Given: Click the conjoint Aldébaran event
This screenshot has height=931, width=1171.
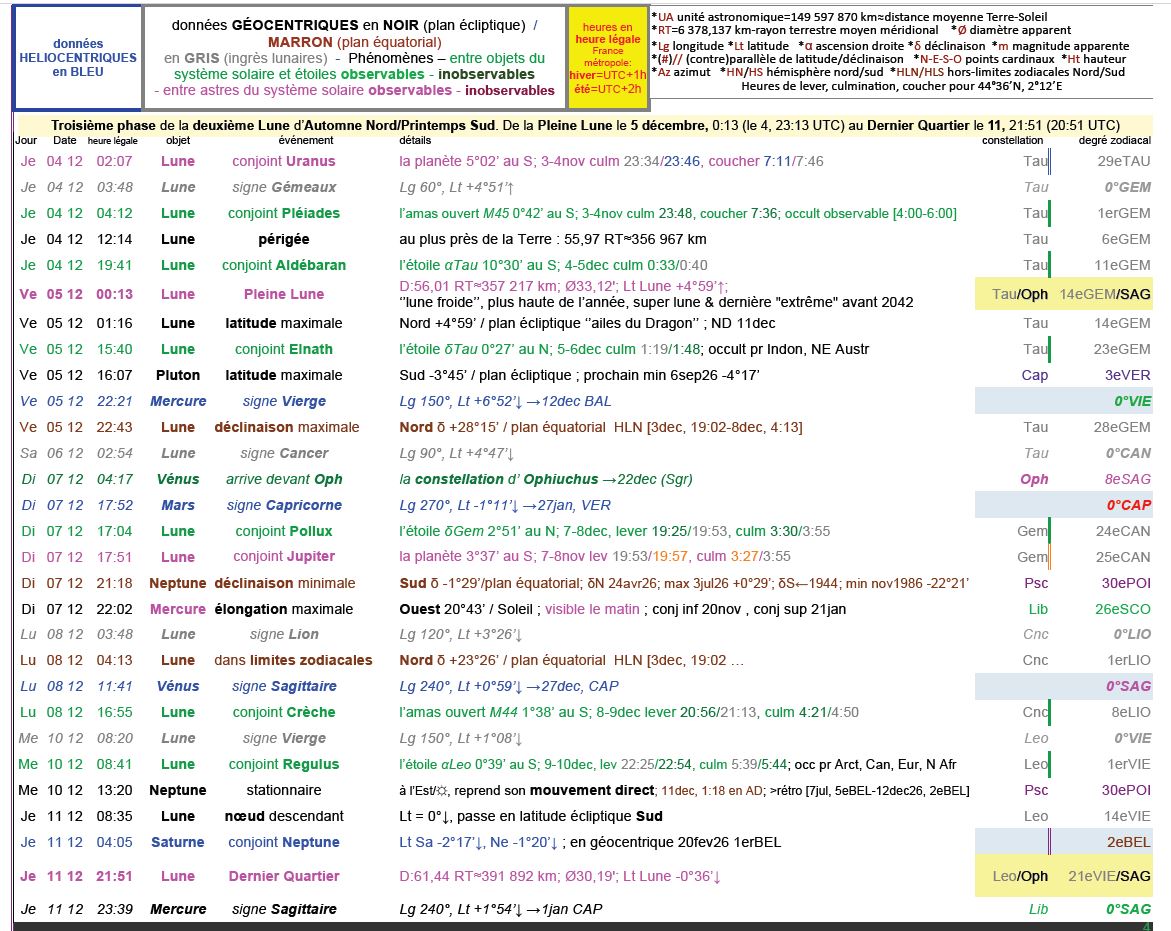Looking at the screenshot, I should (284, 265).
